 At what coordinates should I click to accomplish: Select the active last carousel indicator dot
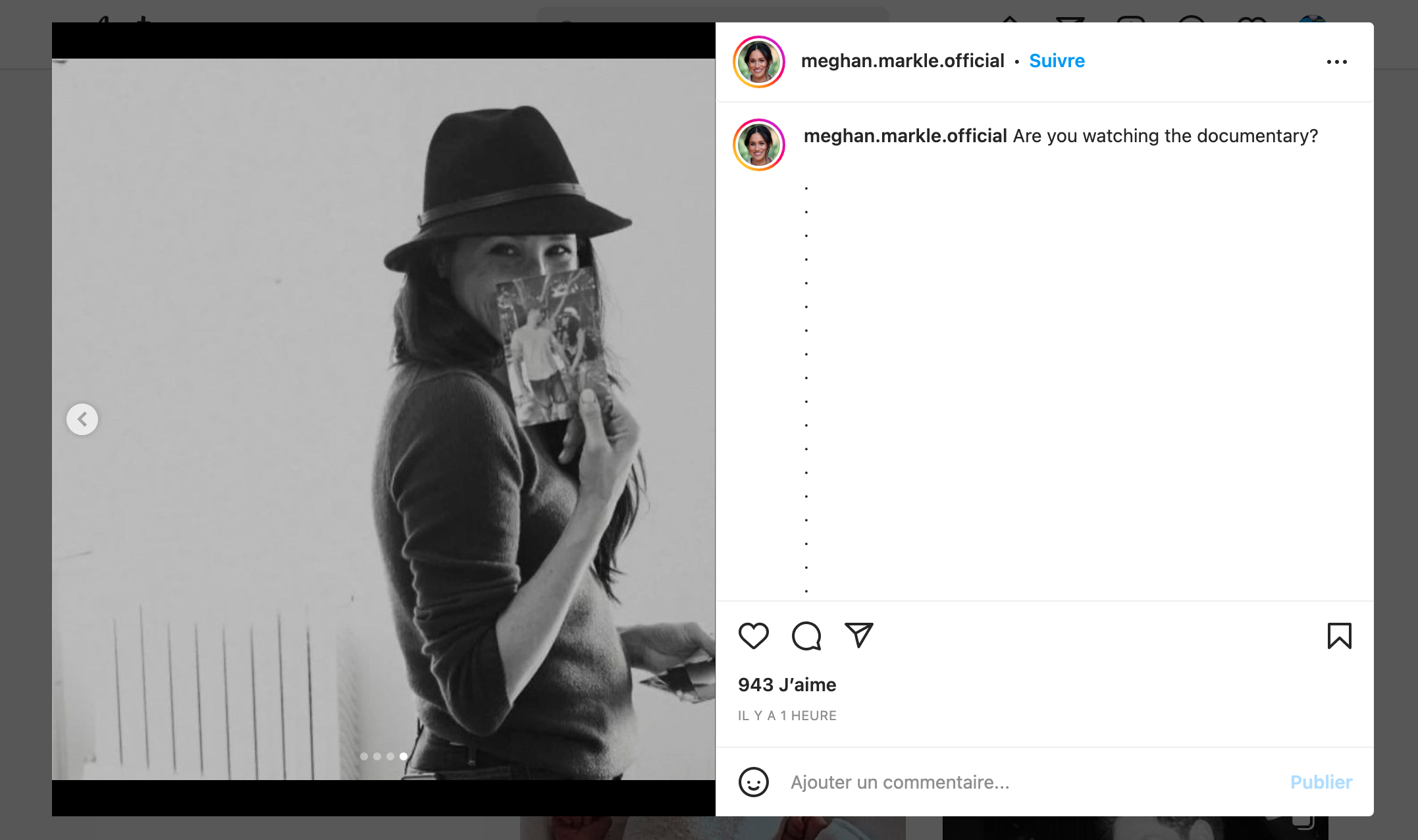(x=404, y=756)
